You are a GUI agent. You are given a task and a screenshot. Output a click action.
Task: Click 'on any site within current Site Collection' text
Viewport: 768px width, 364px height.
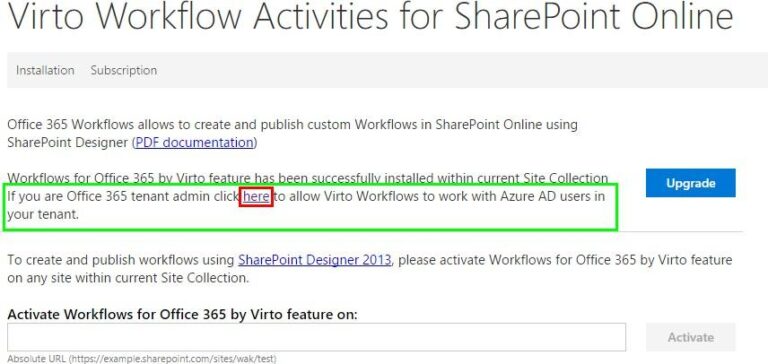(128, 278)
